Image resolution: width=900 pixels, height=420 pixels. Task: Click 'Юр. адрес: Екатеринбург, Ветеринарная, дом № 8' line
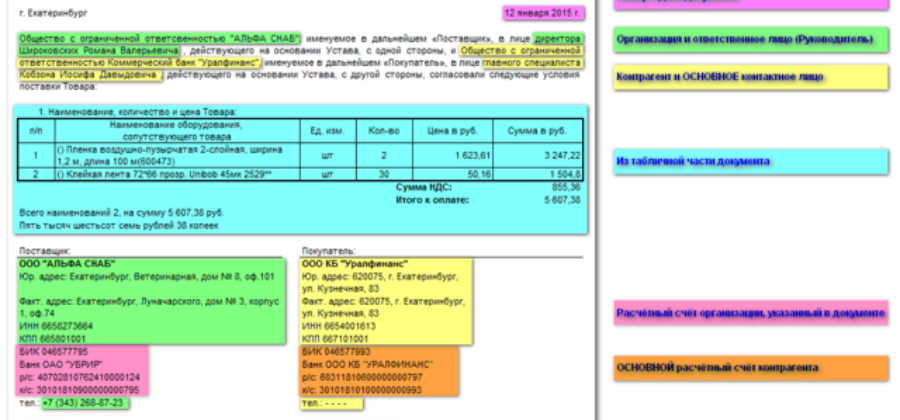coord(147,277)
